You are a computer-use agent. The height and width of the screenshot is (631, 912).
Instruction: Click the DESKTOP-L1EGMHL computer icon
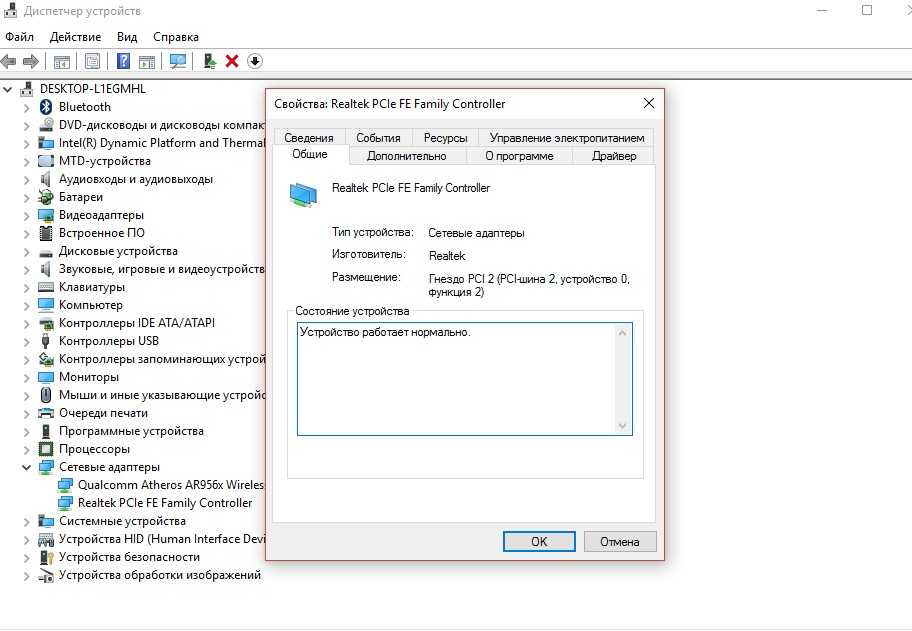pyautogui.click(x=27, y=89)
